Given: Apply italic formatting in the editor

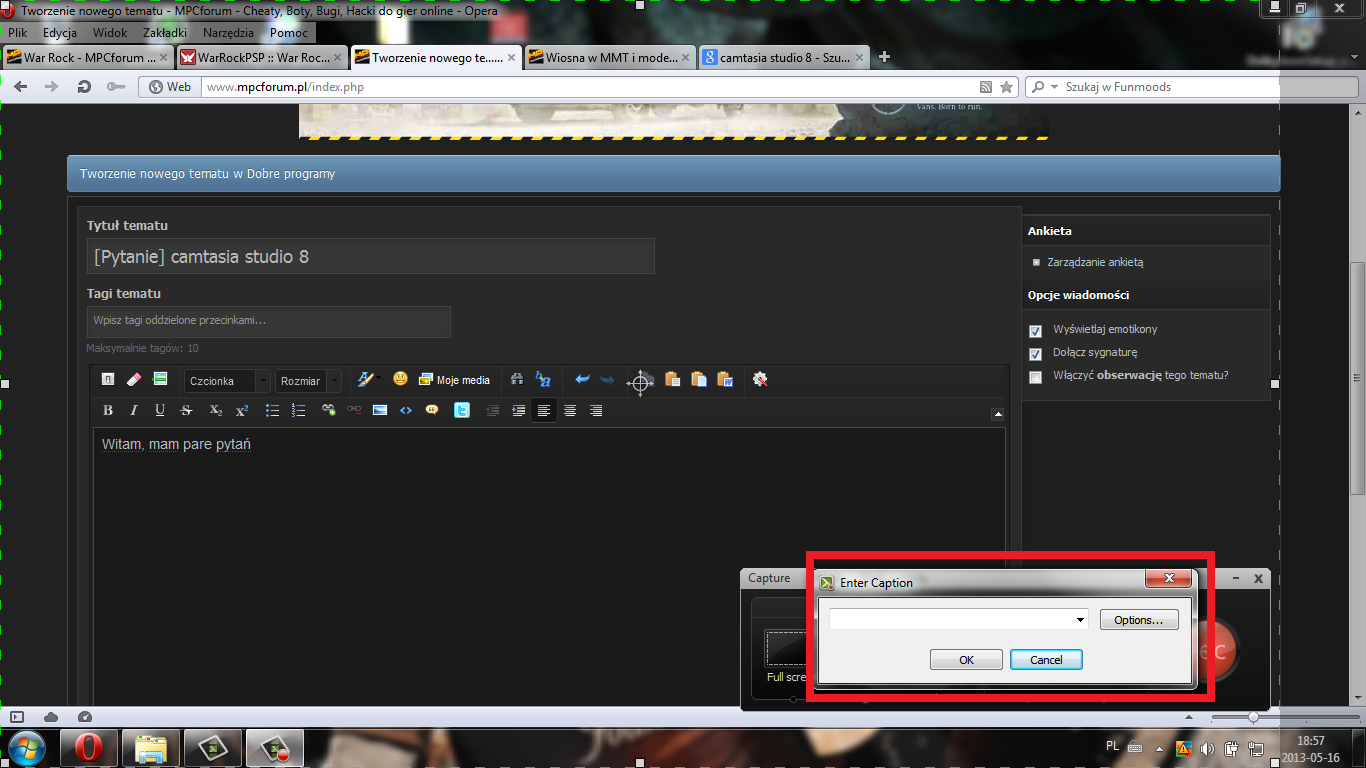Looking at the screenshot, I should [x=134, y=411].
